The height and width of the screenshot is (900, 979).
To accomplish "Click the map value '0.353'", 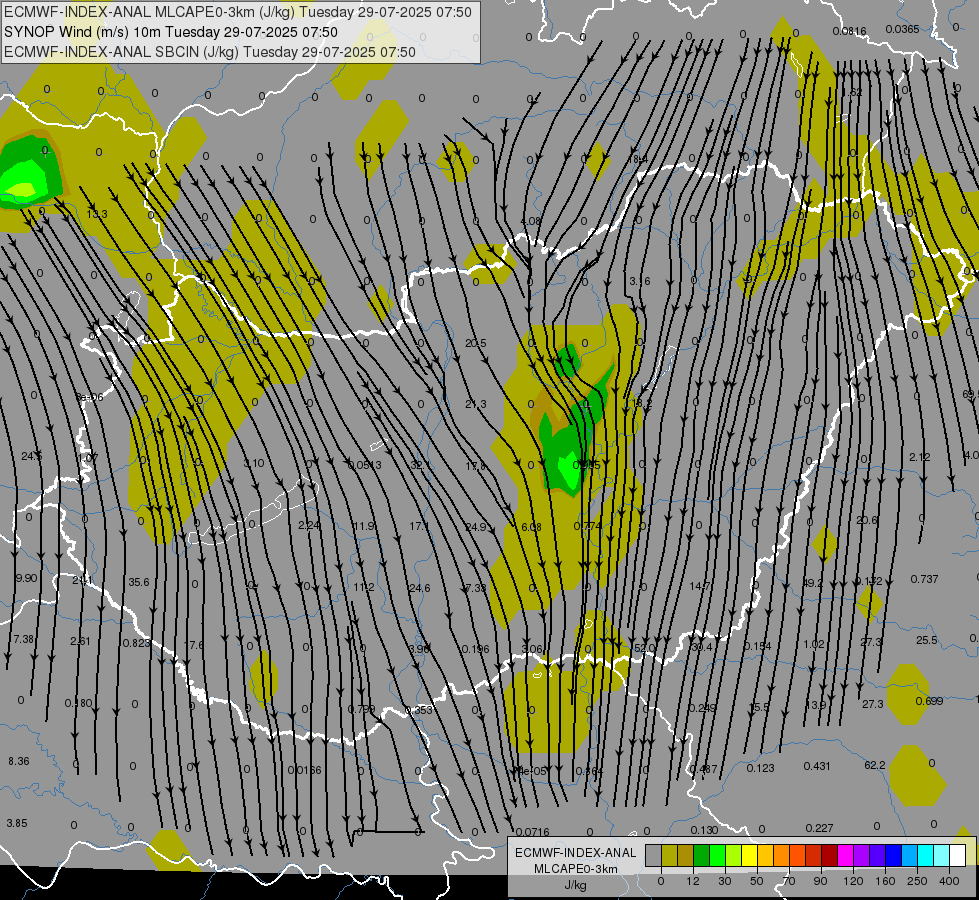I will tap(418, 710).
